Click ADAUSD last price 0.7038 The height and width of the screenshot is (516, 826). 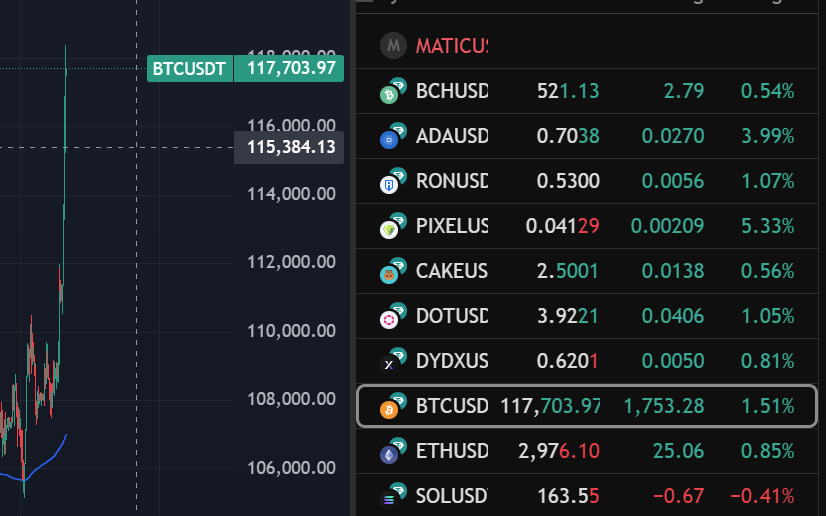[x=568, y=136]
